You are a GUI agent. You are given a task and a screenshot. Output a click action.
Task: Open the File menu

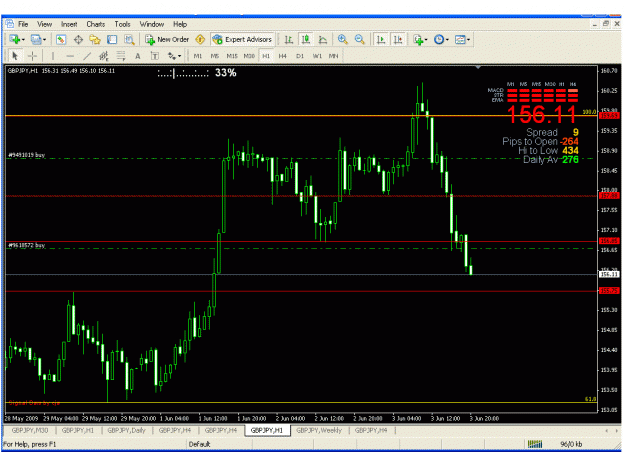pos(23,24)
